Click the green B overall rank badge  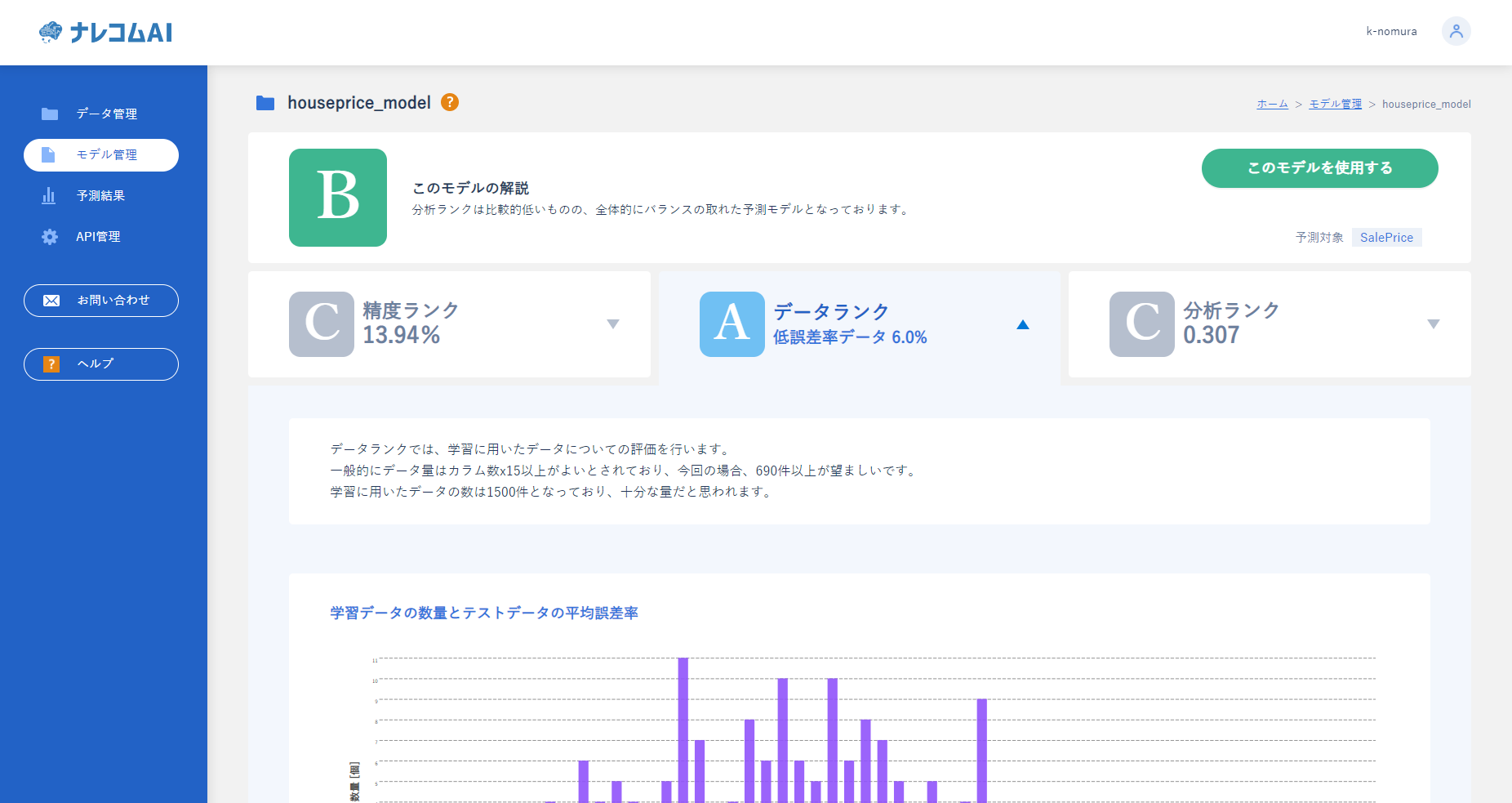pyautogui.click(x=338, y=198)
